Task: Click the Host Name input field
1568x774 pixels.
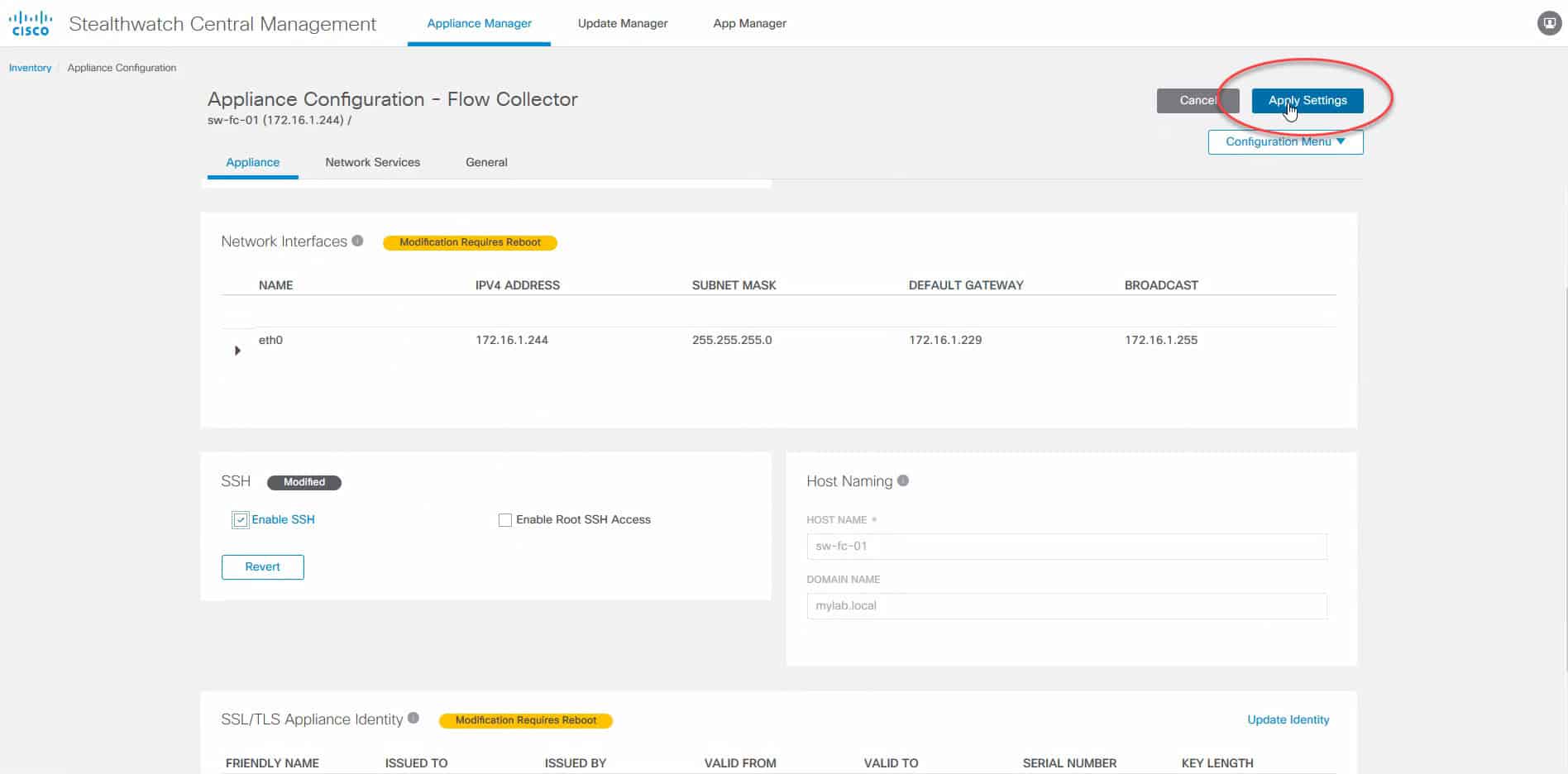Action: (x=1067, y=546)
